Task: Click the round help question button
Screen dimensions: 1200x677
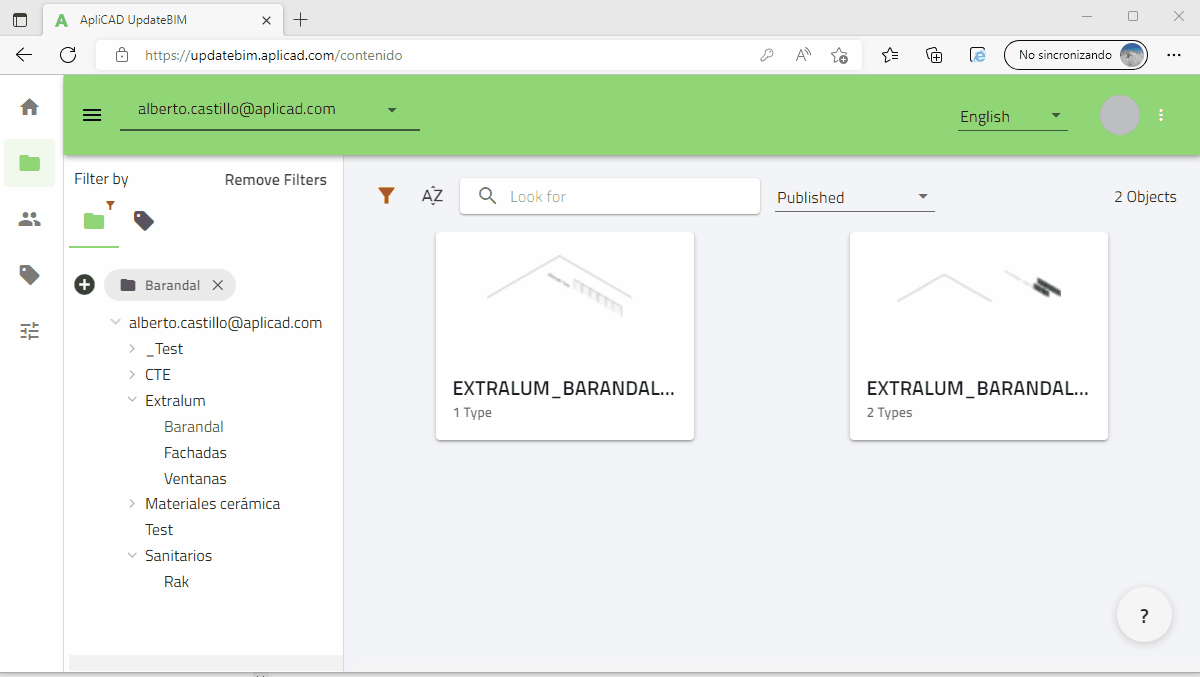Action: point(1144,615)
